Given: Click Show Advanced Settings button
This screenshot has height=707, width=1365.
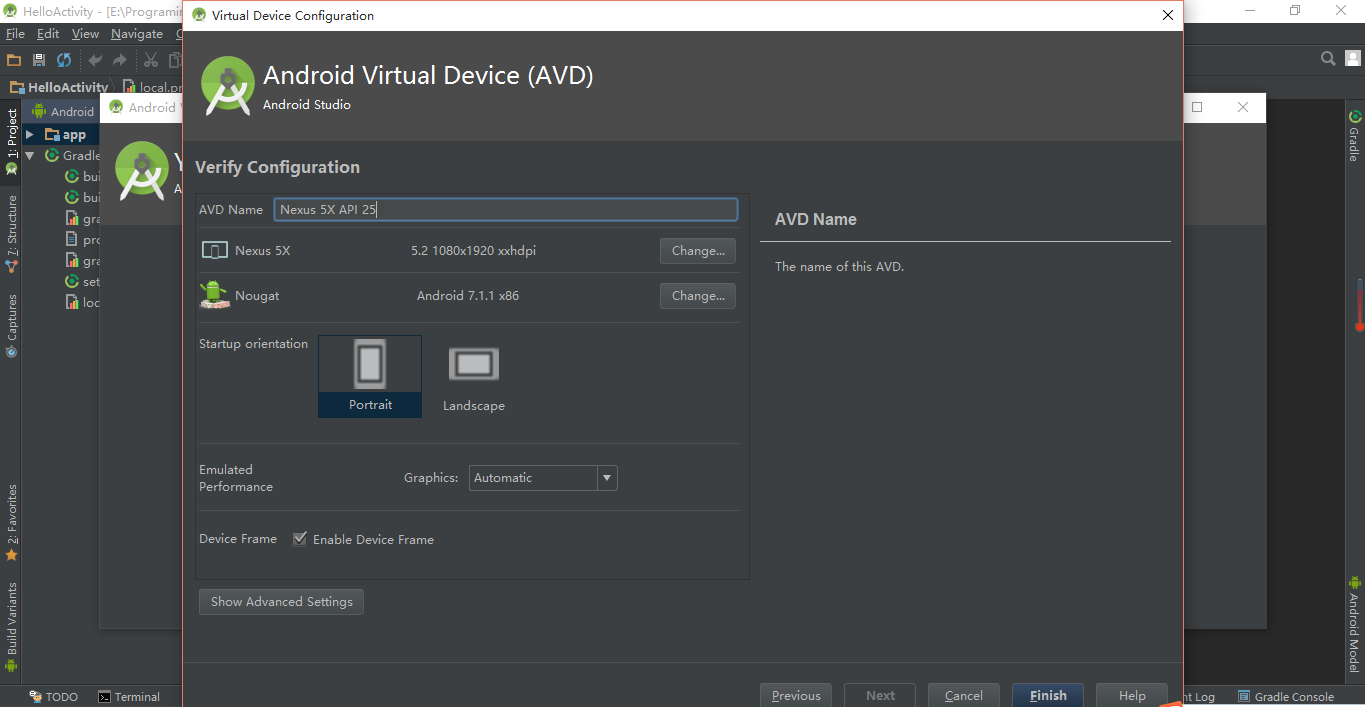Looking at the screenshot, I should tap(281, 602).
